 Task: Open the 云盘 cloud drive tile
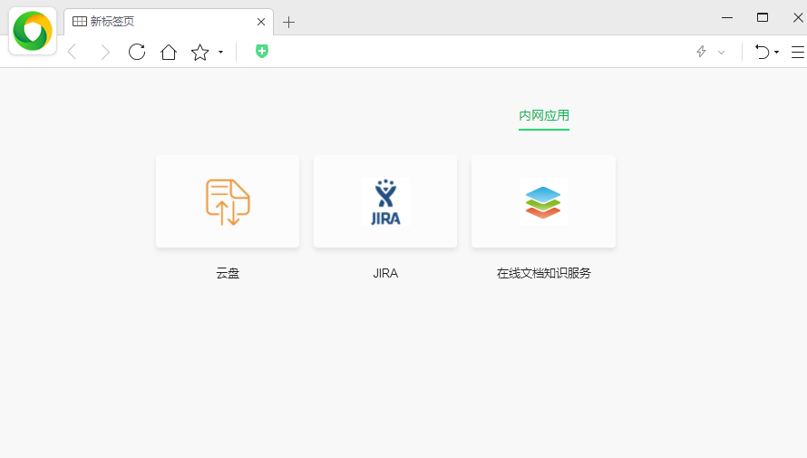click(x=227, y=202)
